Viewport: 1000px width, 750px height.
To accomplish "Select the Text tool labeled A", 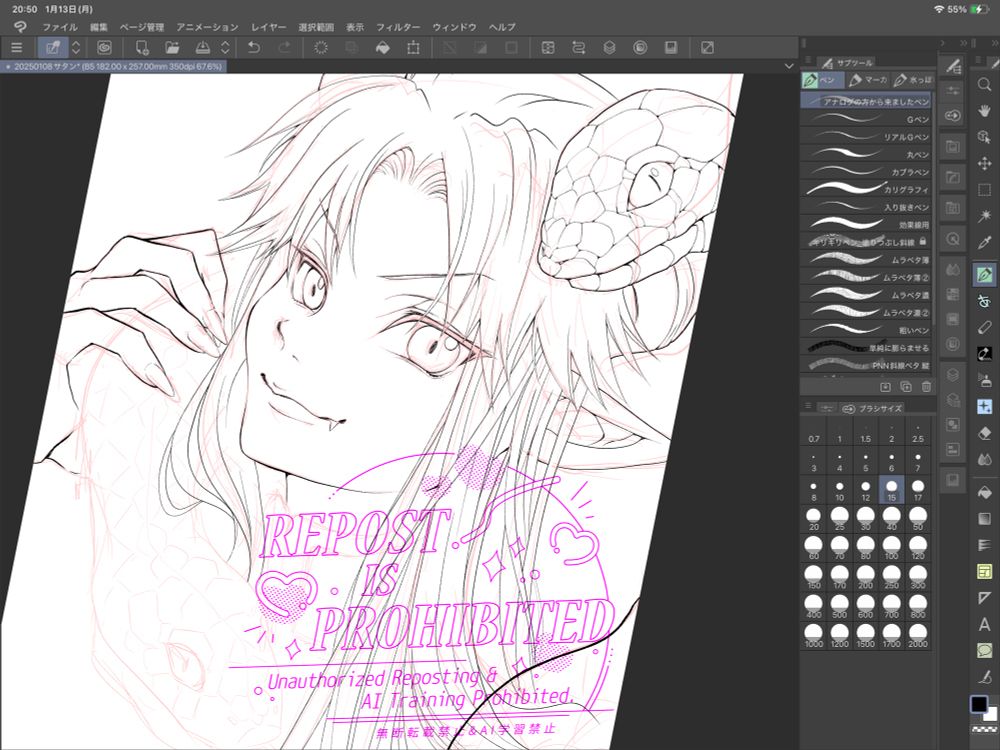I will [x=985, y=624].
